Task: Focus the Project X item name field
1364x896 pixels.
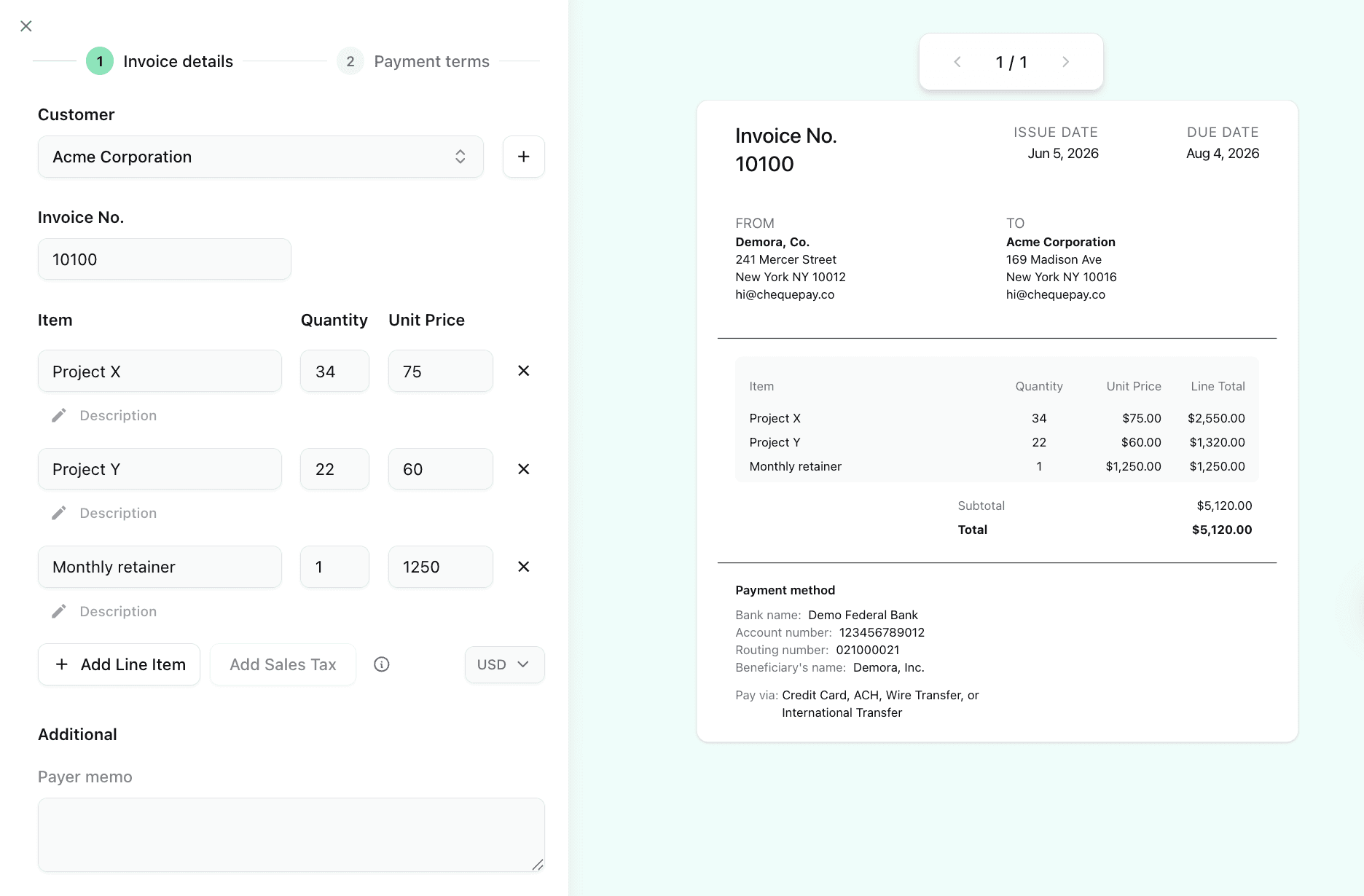Action: tap(160, 371)
